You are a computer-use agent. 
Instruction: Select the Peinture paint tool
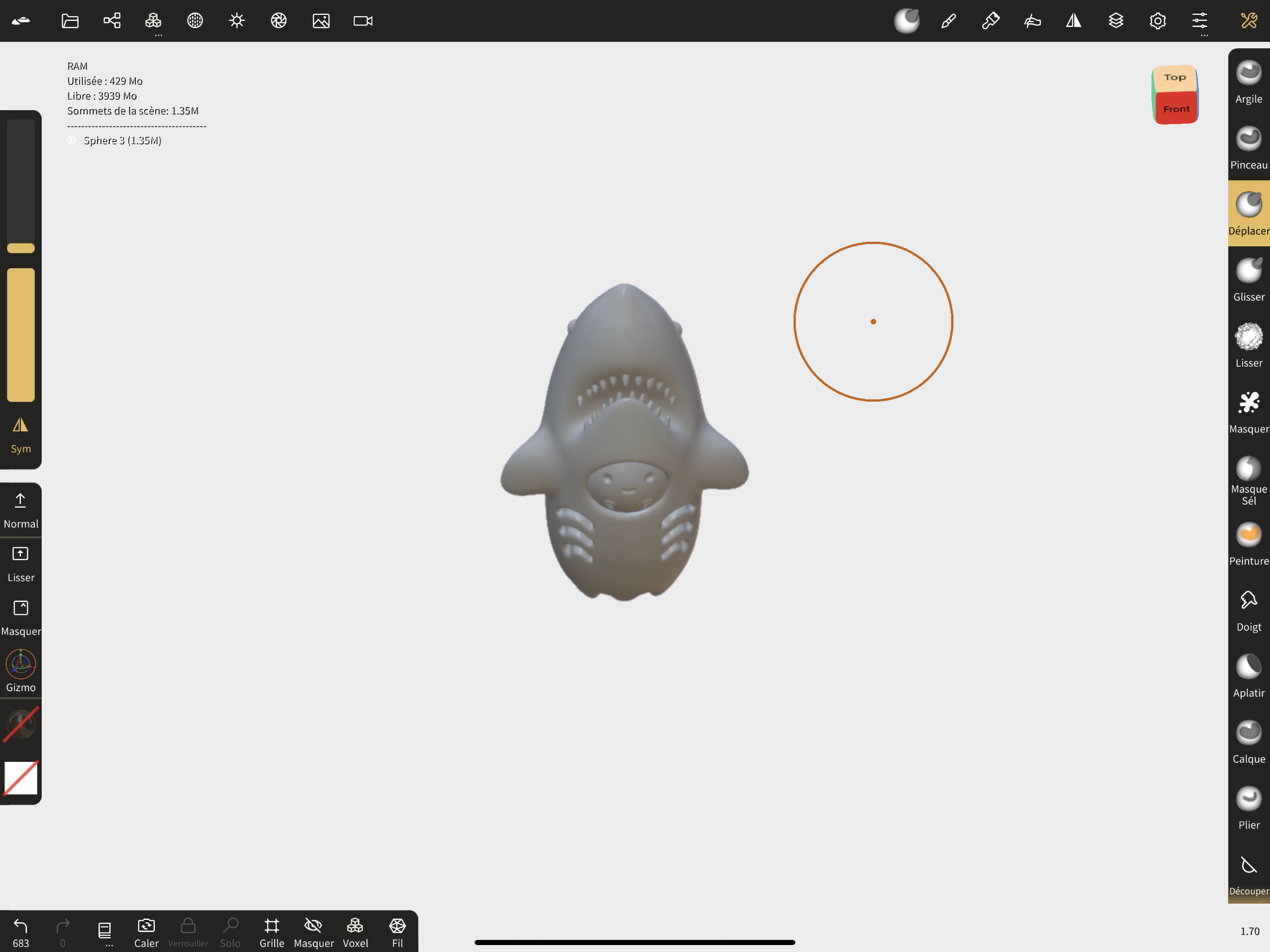1248,544
